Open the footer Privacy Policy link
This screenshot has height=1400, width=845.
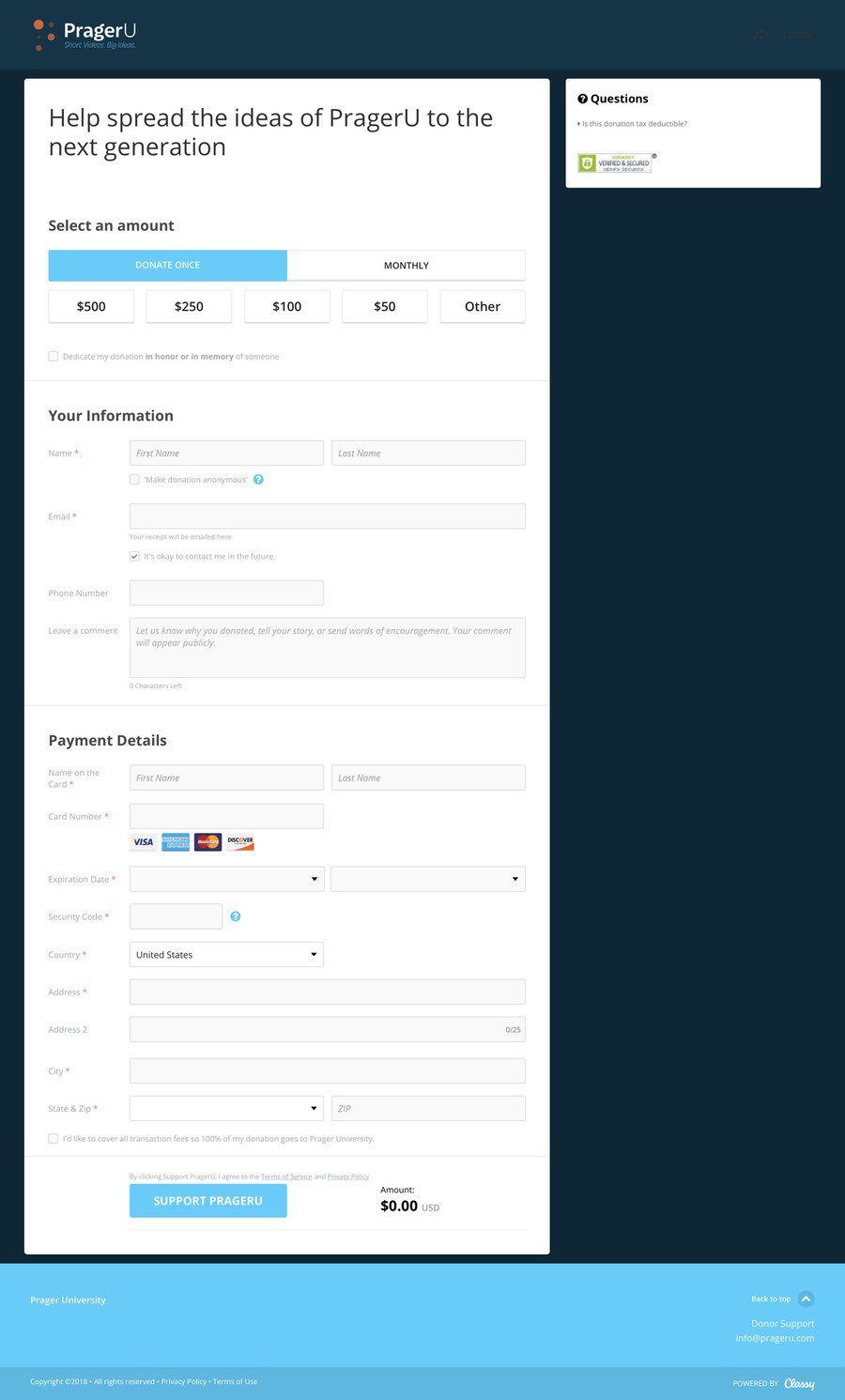(x=184, y=1381)
